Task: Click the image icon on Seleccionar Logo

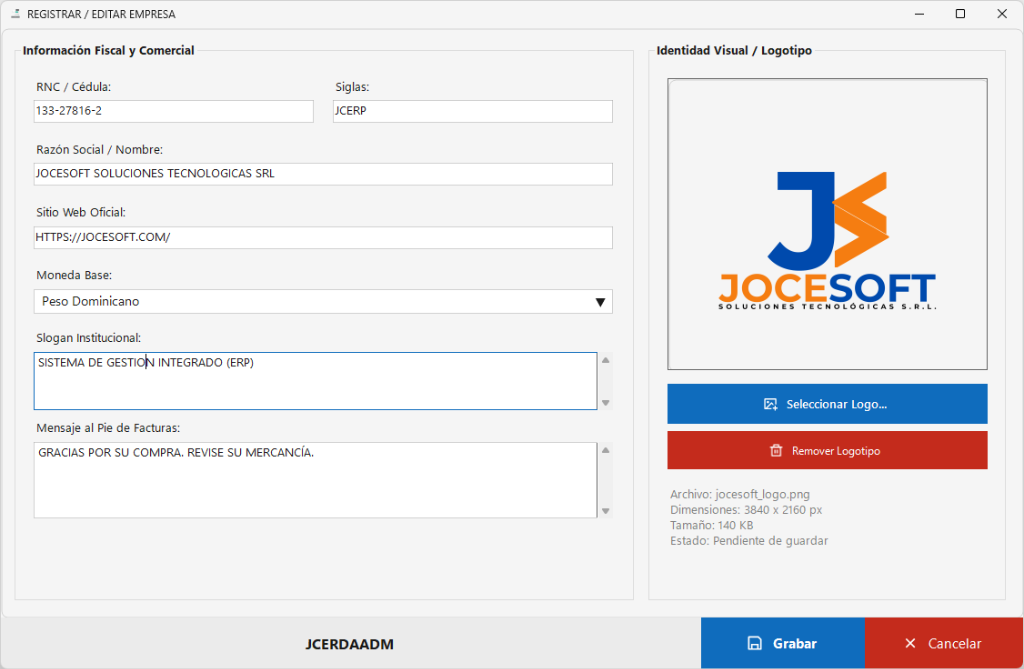Action: click(x=771, y=404)
